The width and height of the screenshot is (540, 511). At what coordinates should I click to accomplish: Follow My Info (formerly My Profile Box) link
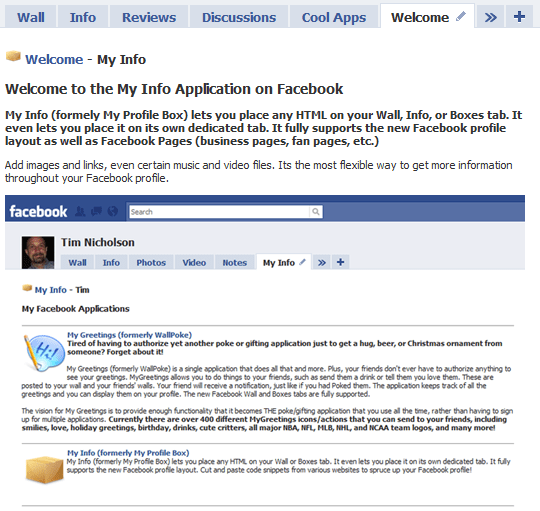[x=128, y=453]
